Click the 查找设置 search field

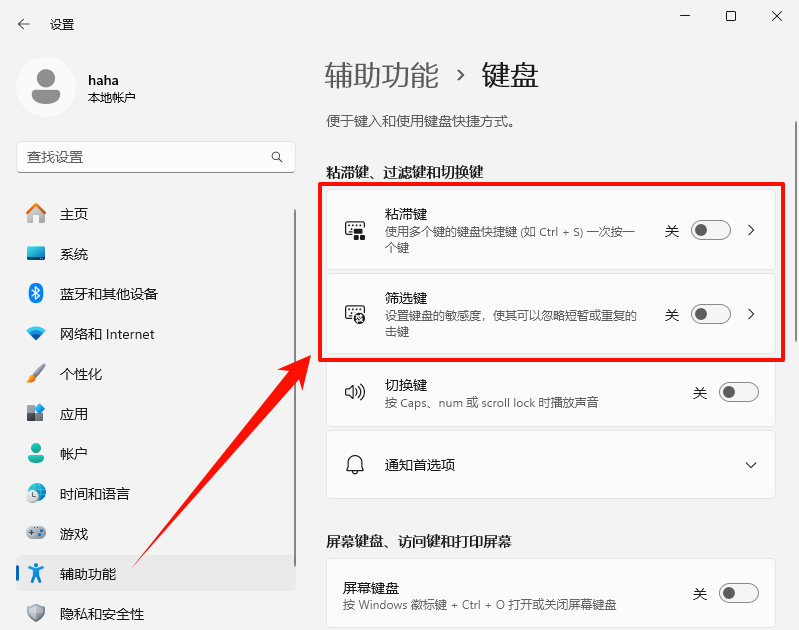[x=156, y=157]
